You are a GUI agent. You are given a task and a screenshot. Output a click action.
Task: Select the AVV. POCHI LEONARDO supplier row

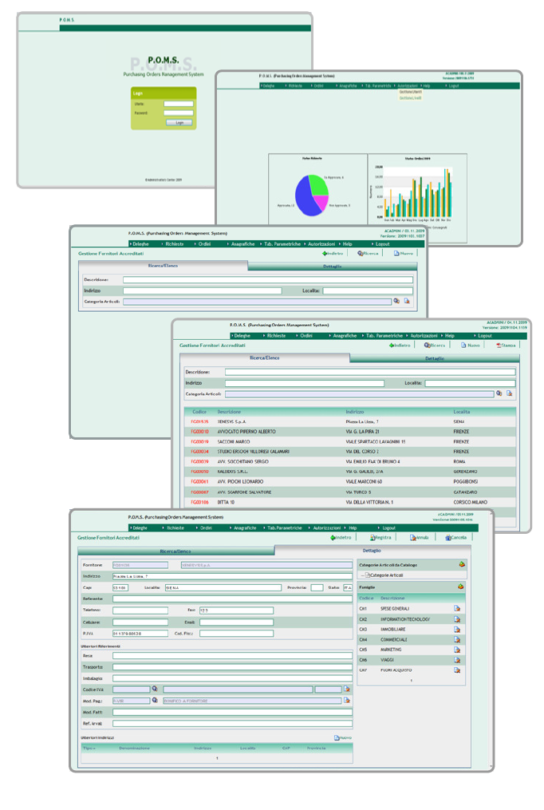350,481
